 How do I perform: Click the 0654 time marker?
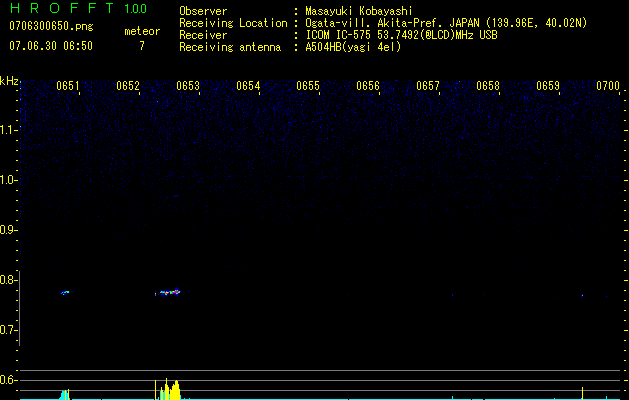pyautogui.click(x=248, y=86)
